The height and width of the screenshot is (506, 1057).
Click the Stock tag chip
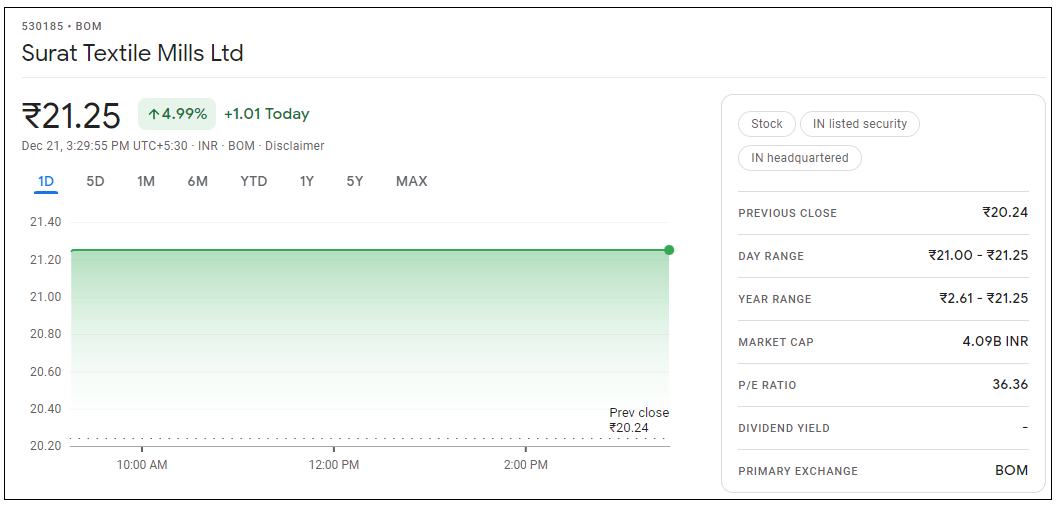point(767,124)
